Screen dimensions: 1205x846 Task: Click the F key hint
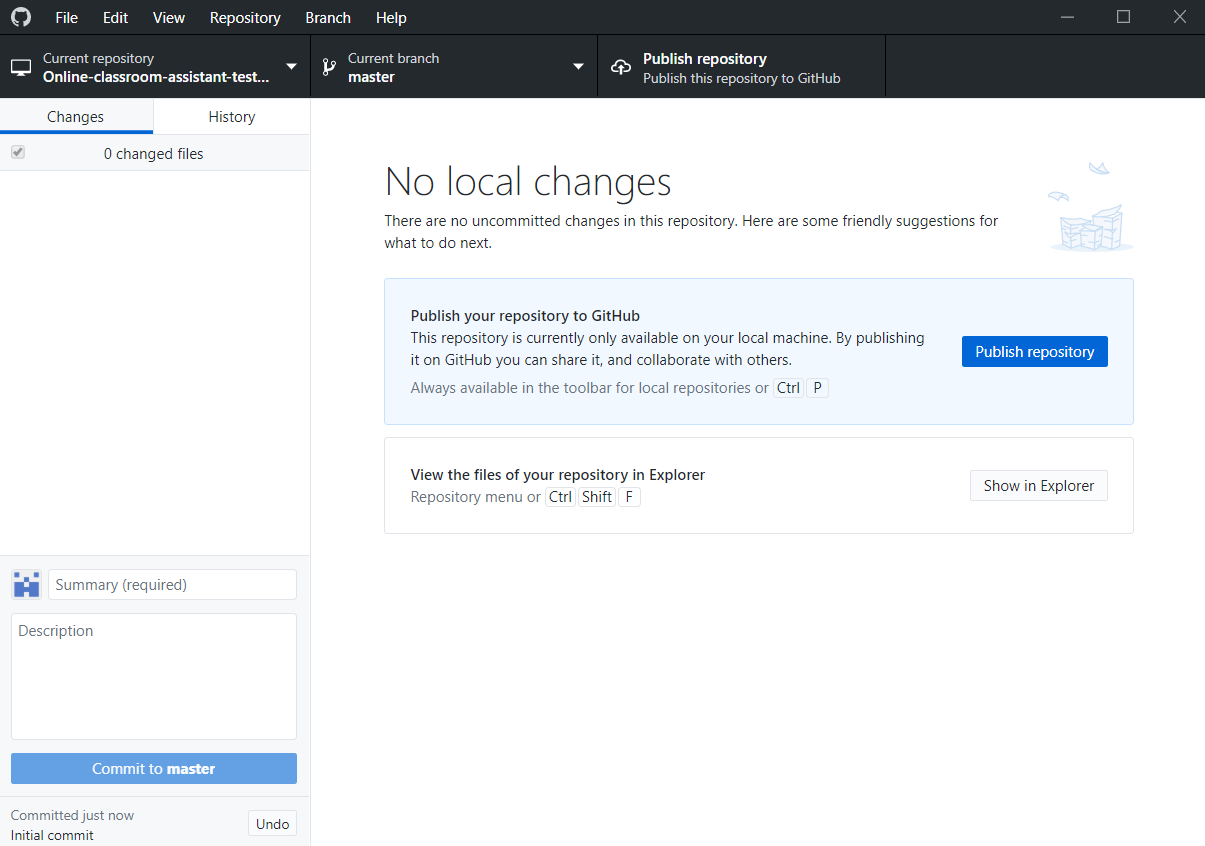[629, 497]
